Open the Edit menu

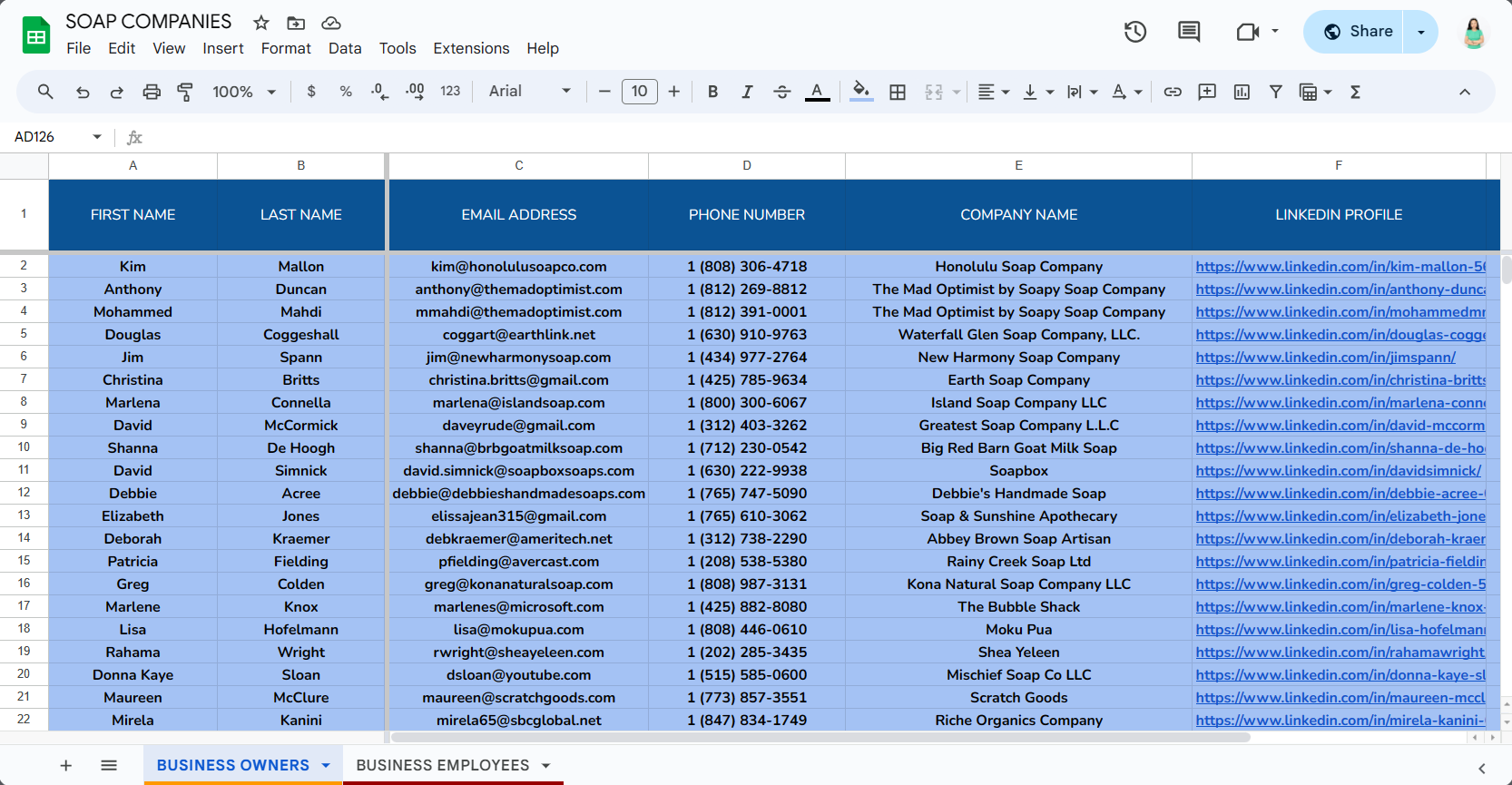(x=122, y=48)
